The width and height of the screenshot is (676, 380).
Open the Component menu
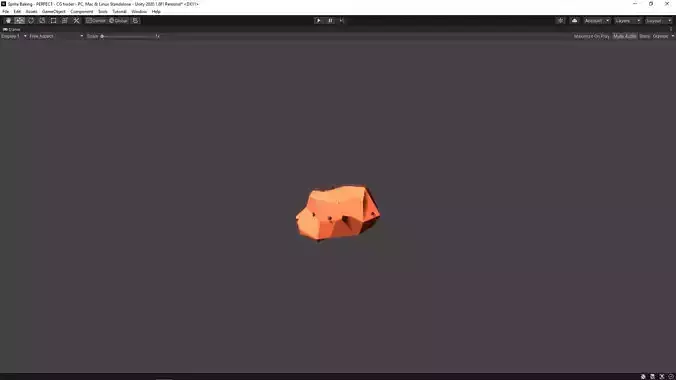click(81, 12)
